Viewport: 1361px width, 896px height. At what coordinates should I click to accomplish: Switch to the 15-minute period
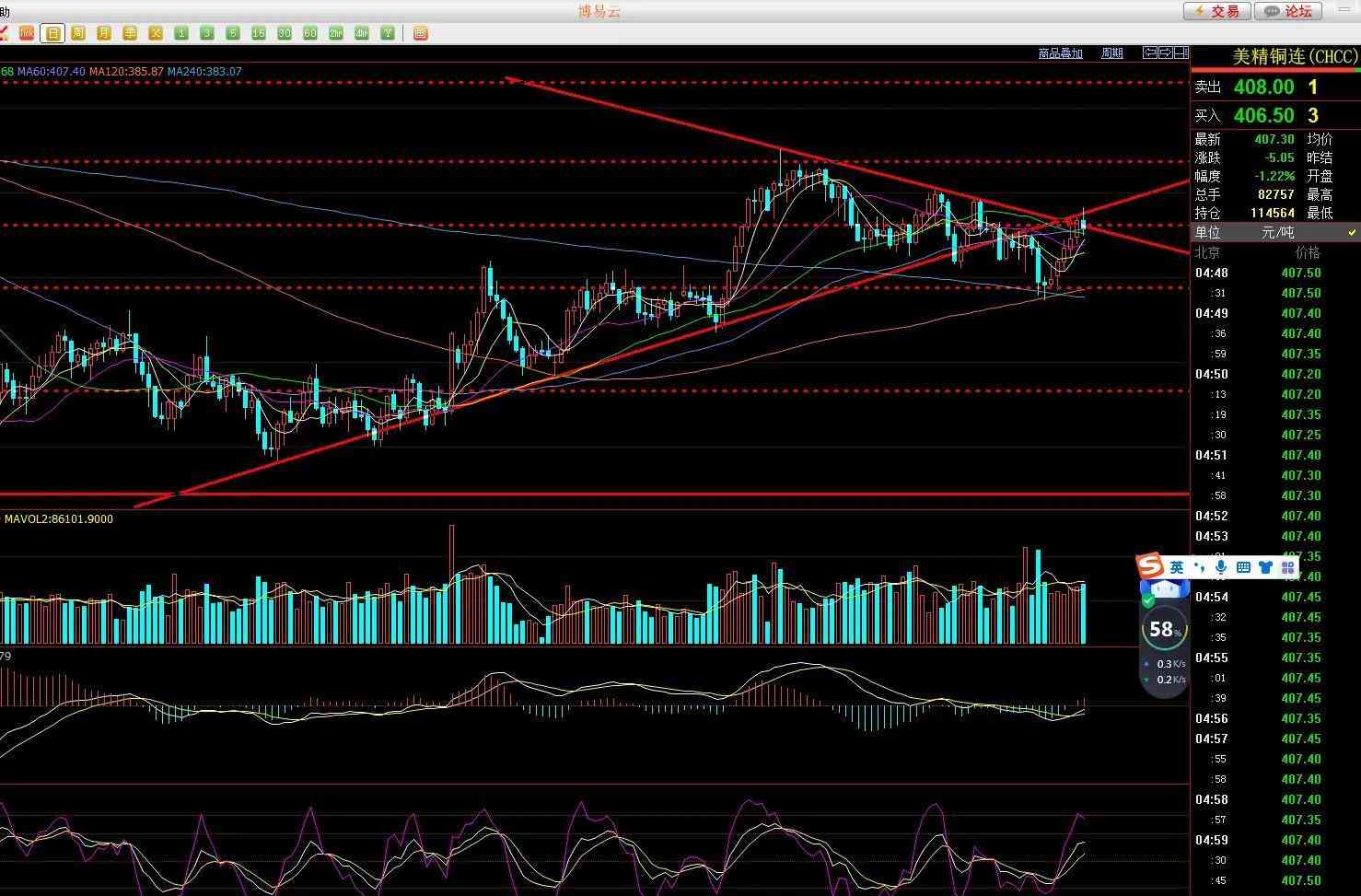click(259, 33)
